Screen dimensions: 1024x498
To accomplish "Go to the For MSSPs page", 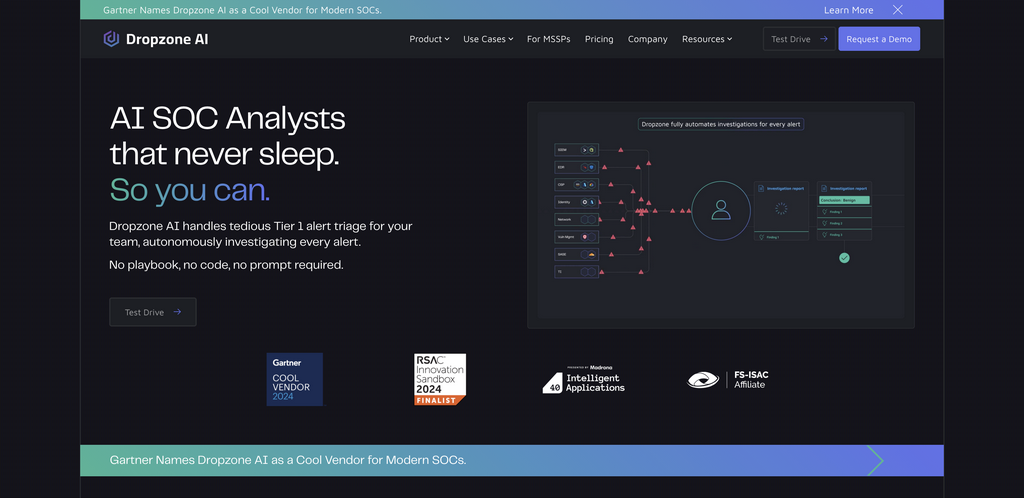I will click(x=549, y=39).
